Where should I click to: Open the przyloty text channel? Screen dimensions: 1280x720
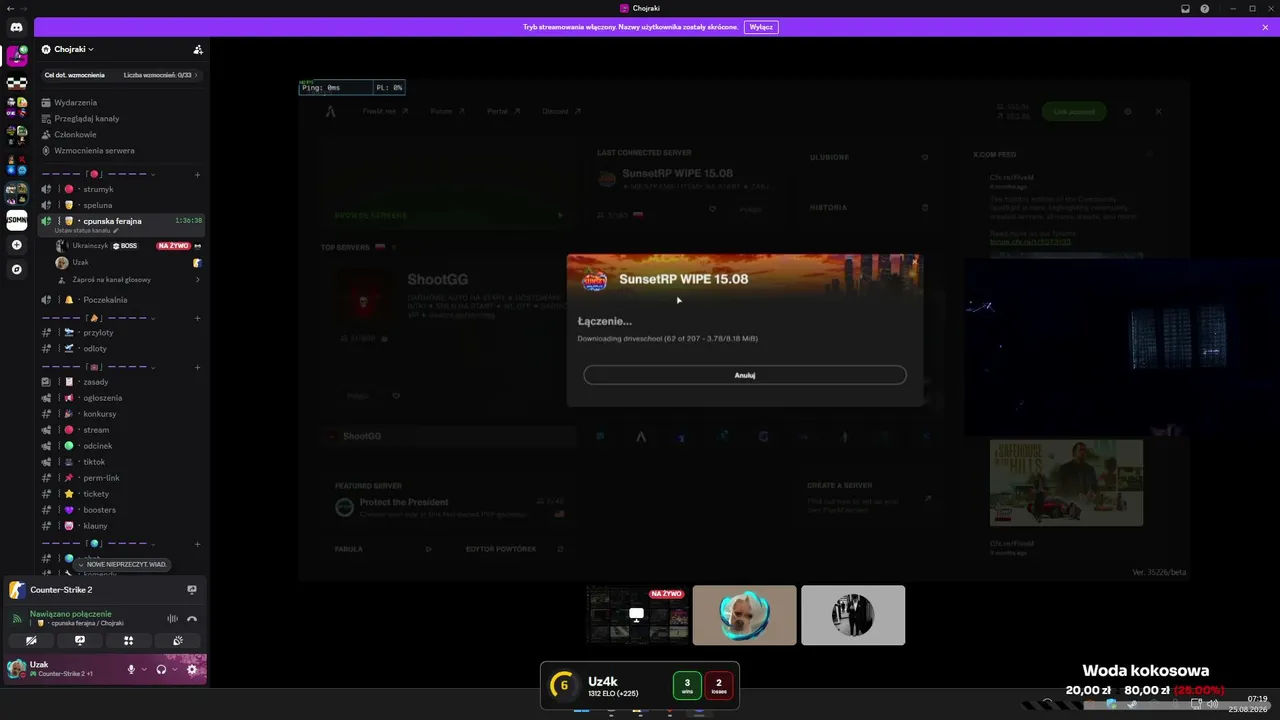[x=122, y=332]
